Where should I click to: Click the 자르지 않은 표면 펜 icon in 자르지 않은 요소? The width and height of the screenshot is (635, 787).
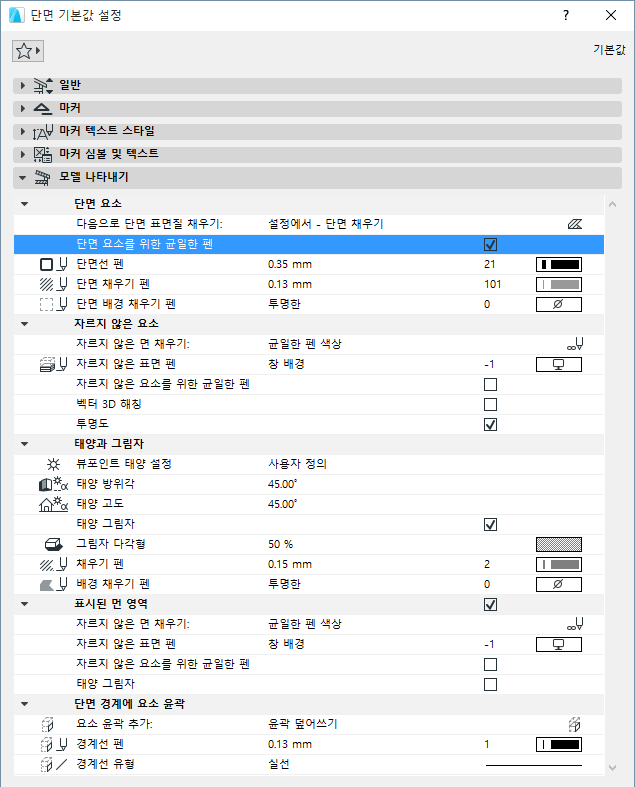point(53,364)
